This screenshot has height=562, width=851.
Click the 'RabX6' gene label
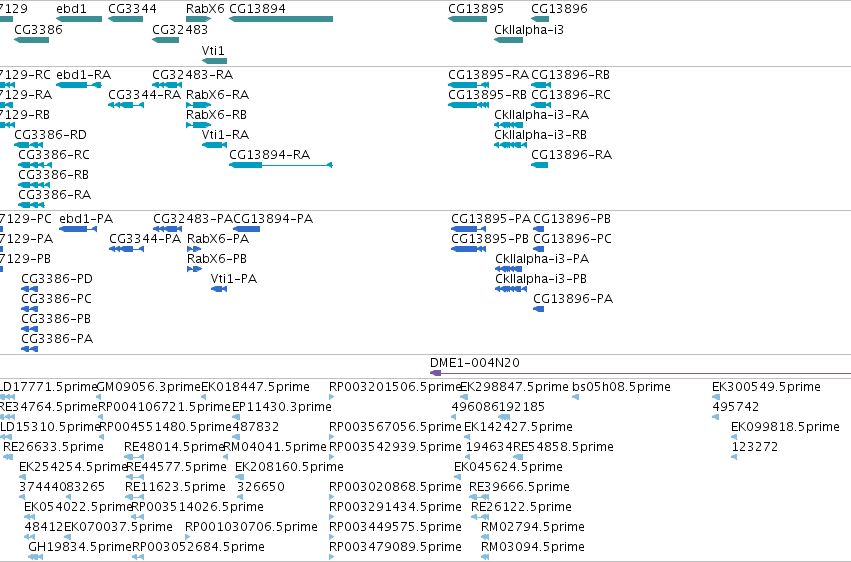[205, 9]
